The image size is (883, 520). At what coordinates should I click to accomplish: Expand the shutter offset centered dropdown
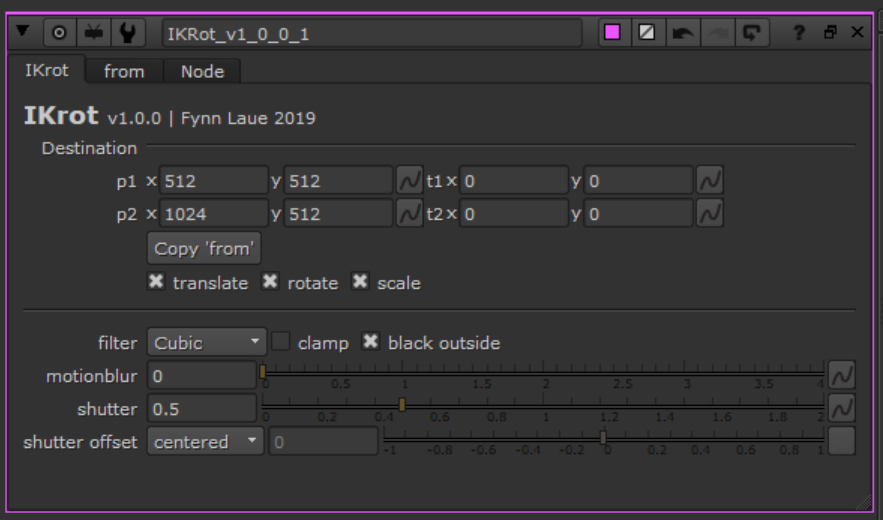click(x=206, y=442)
